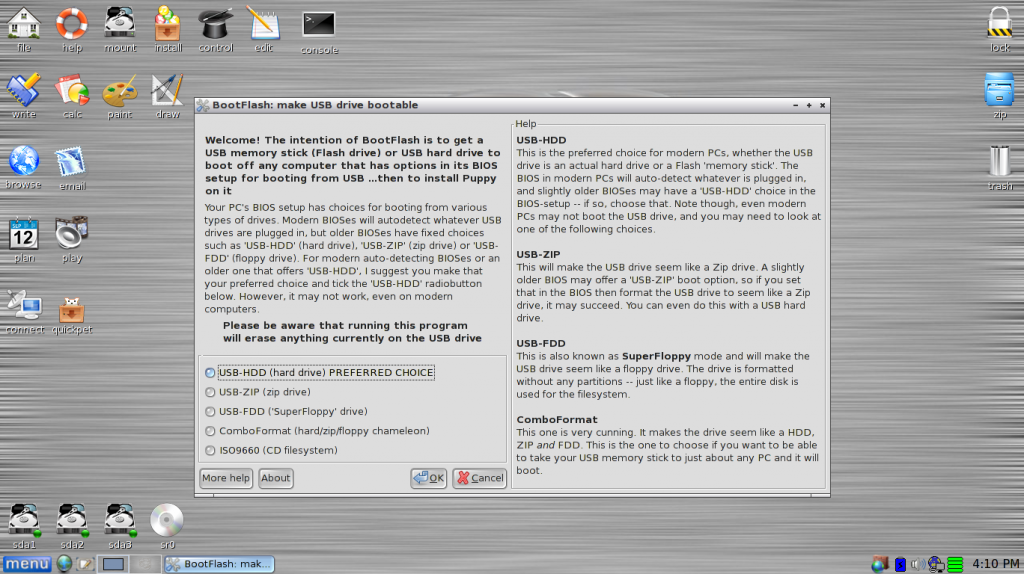Open the firewall tray icon
The image size is (1024, 574).
(x=880, y=564)
